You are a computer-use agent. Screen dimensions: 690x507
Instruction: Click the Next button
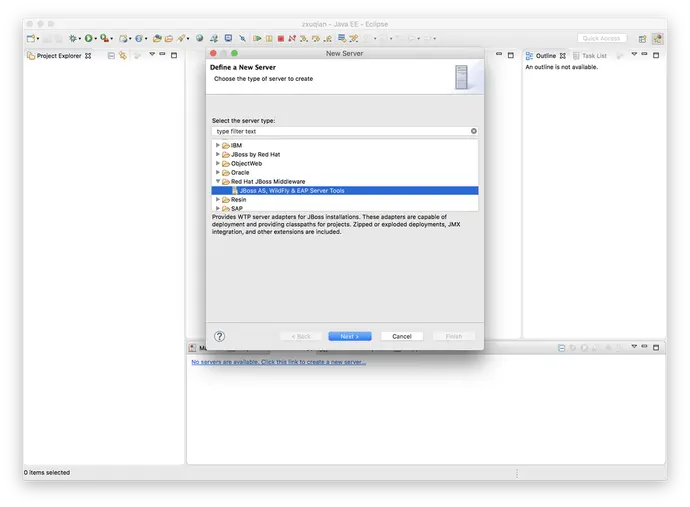[x=350, y=336]
